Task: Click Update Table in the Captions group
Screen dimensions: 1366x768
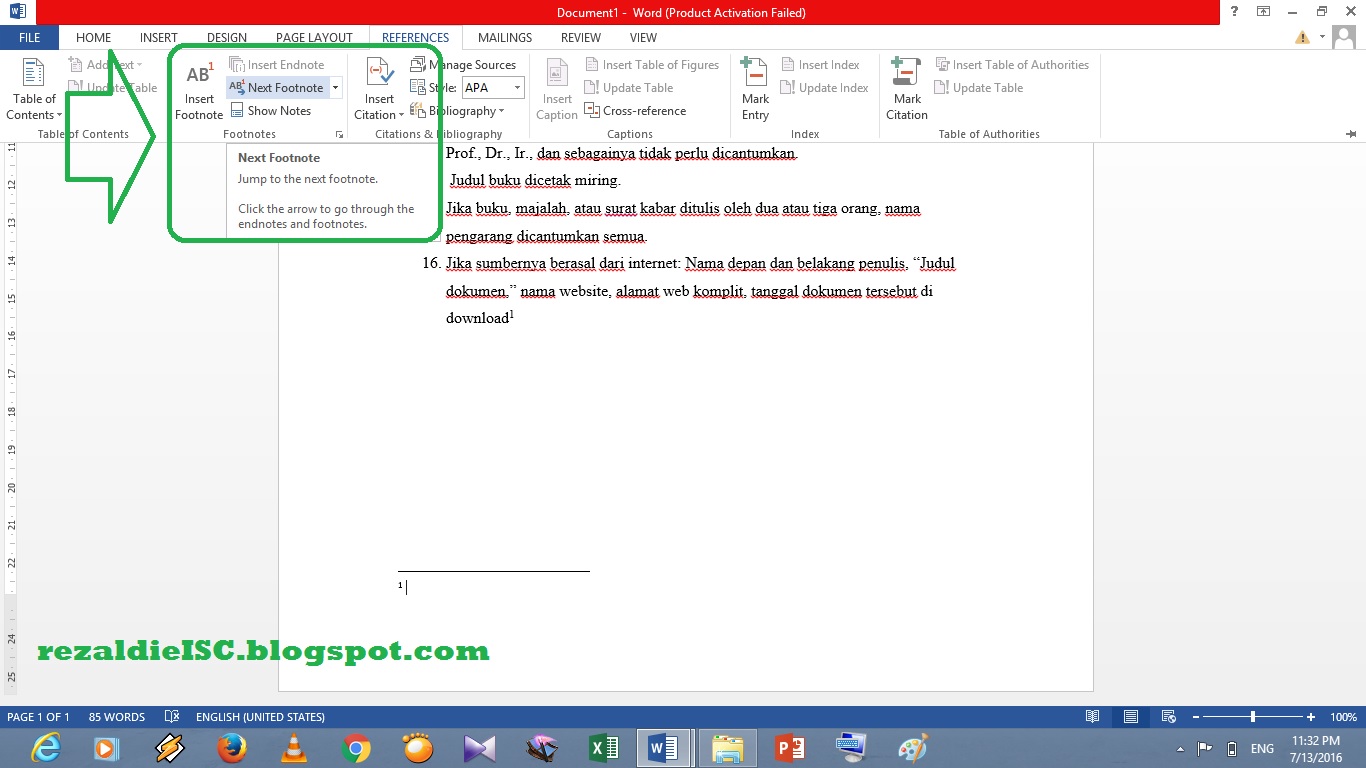Action: 629,88
